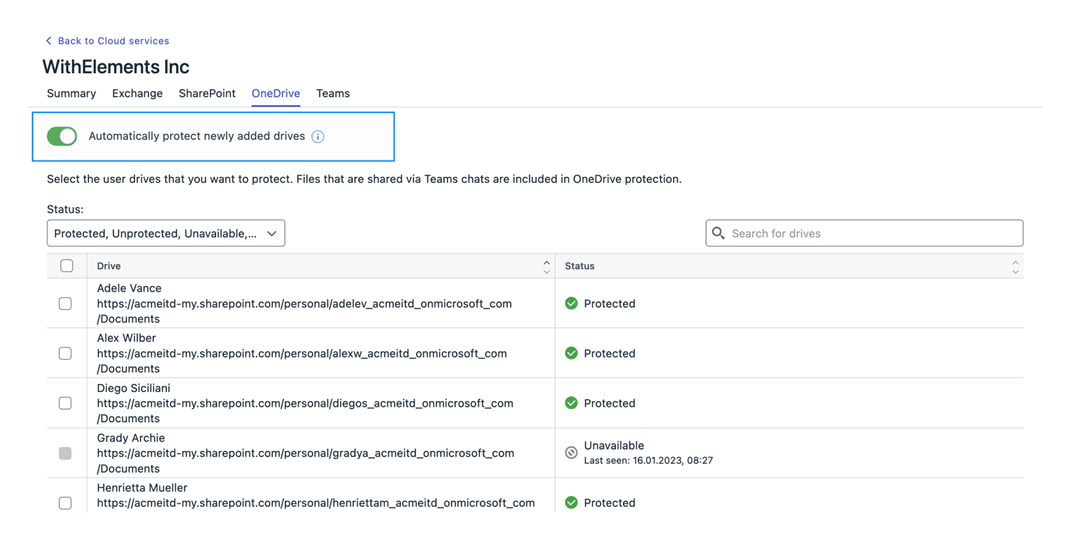Viewport: 1080px width, 545px height.
Task: Click the Grady Archie drive name
Action: (131, 438)
